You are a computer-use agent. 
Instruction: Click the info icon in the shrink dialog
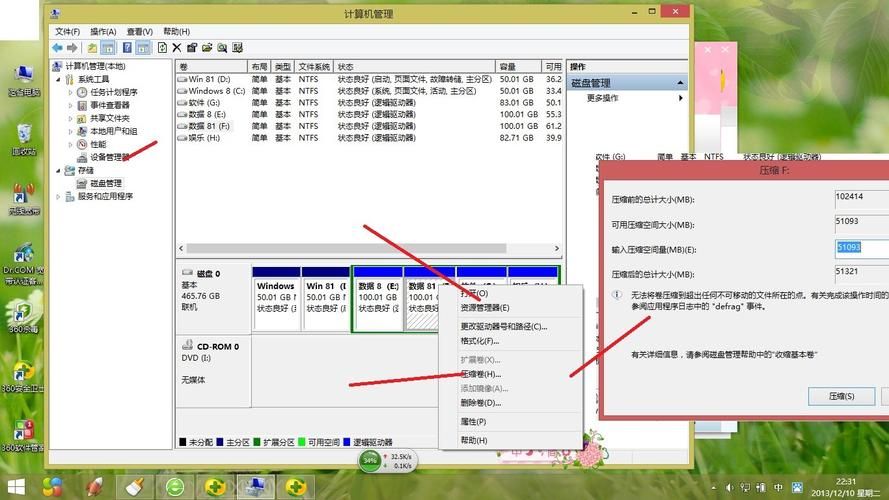click(617, 295)
